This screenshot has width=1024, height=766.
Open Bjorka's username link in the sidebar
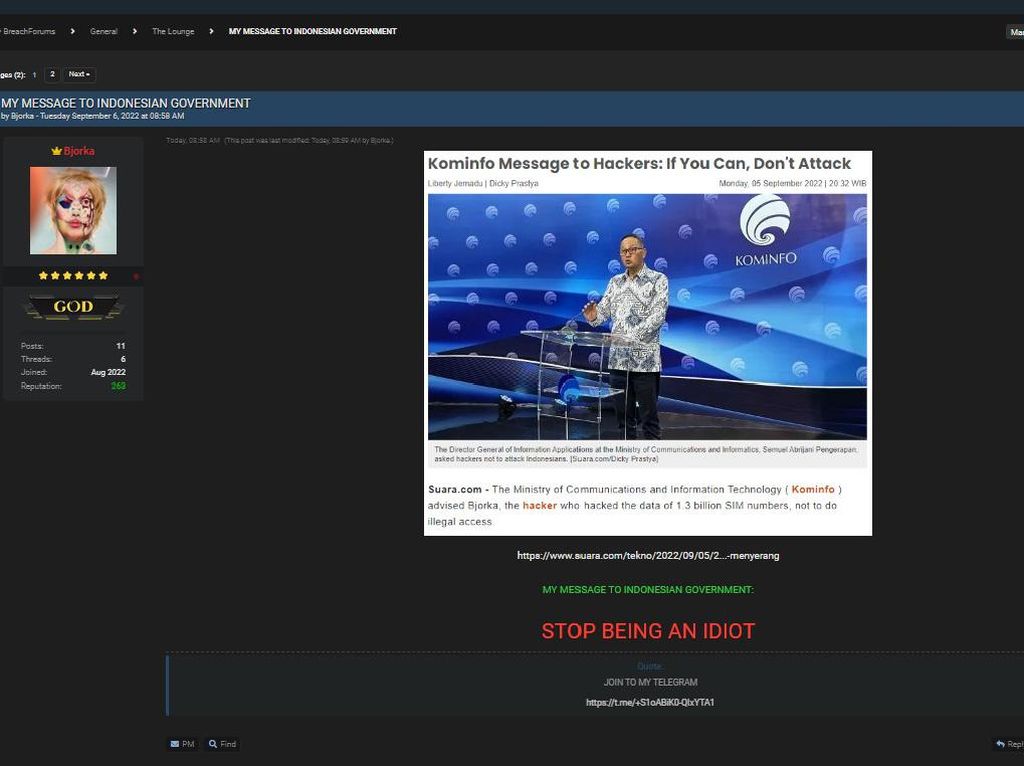(x=79, y=151)
